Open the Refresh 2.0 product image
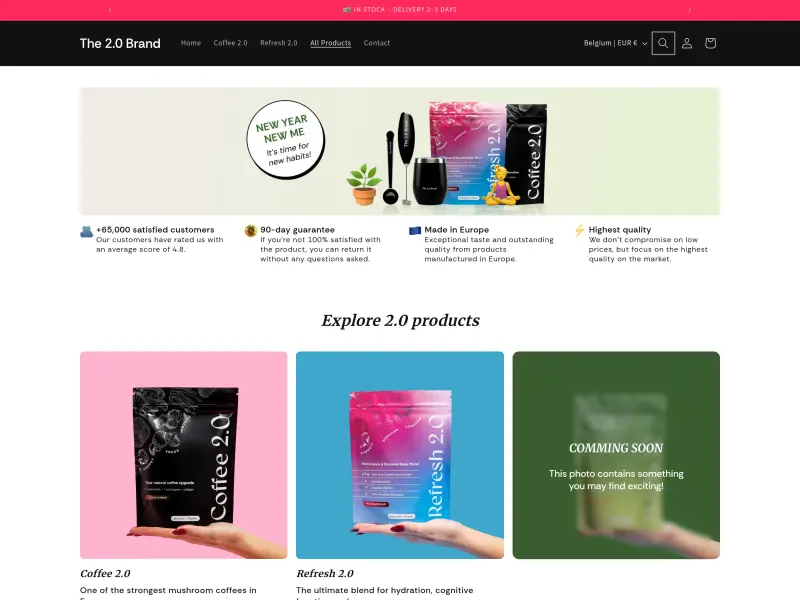 pyautogui.click(x=400, y=455)
